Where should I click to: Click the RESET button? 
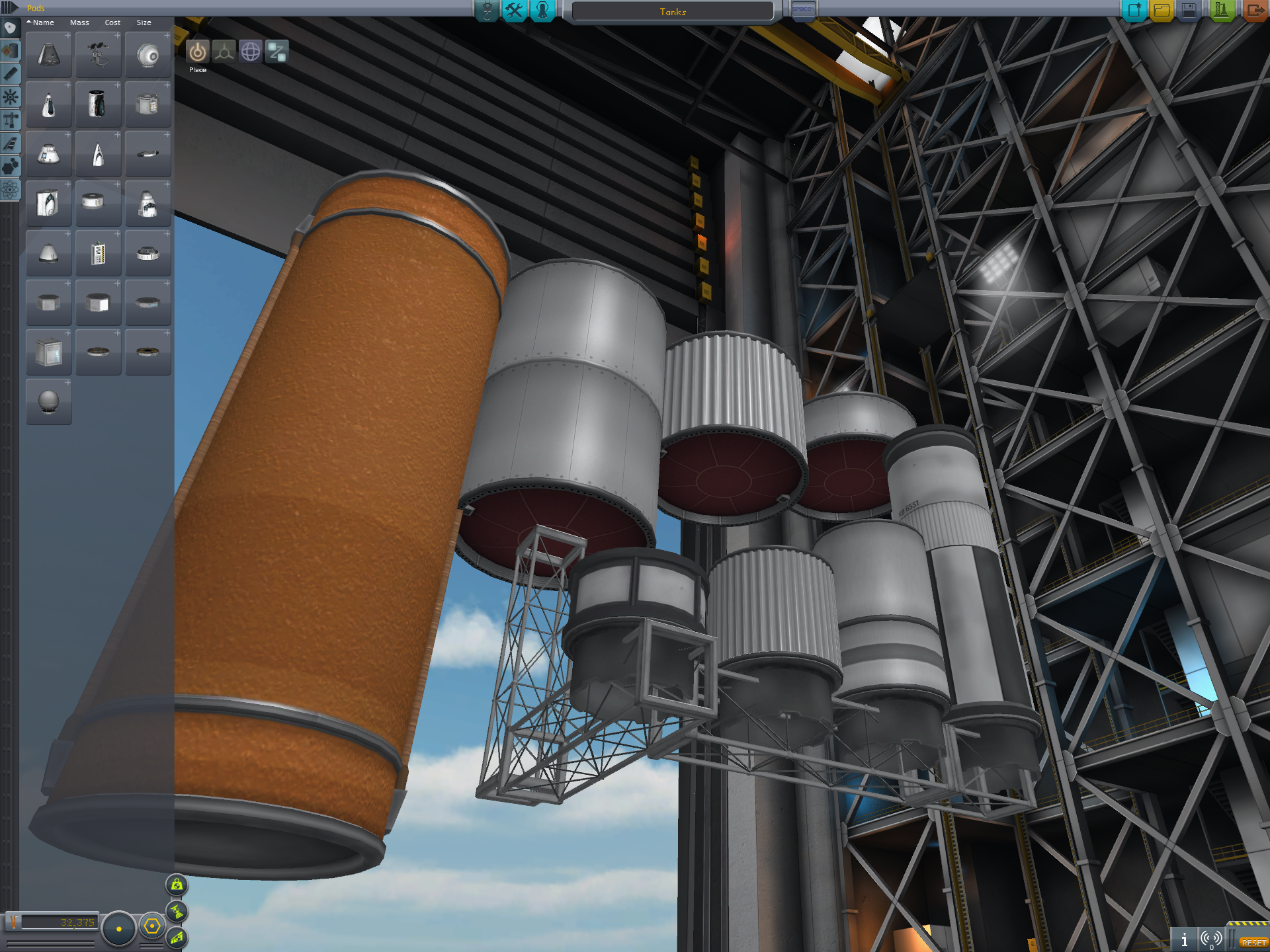(x=1253, y=942)
